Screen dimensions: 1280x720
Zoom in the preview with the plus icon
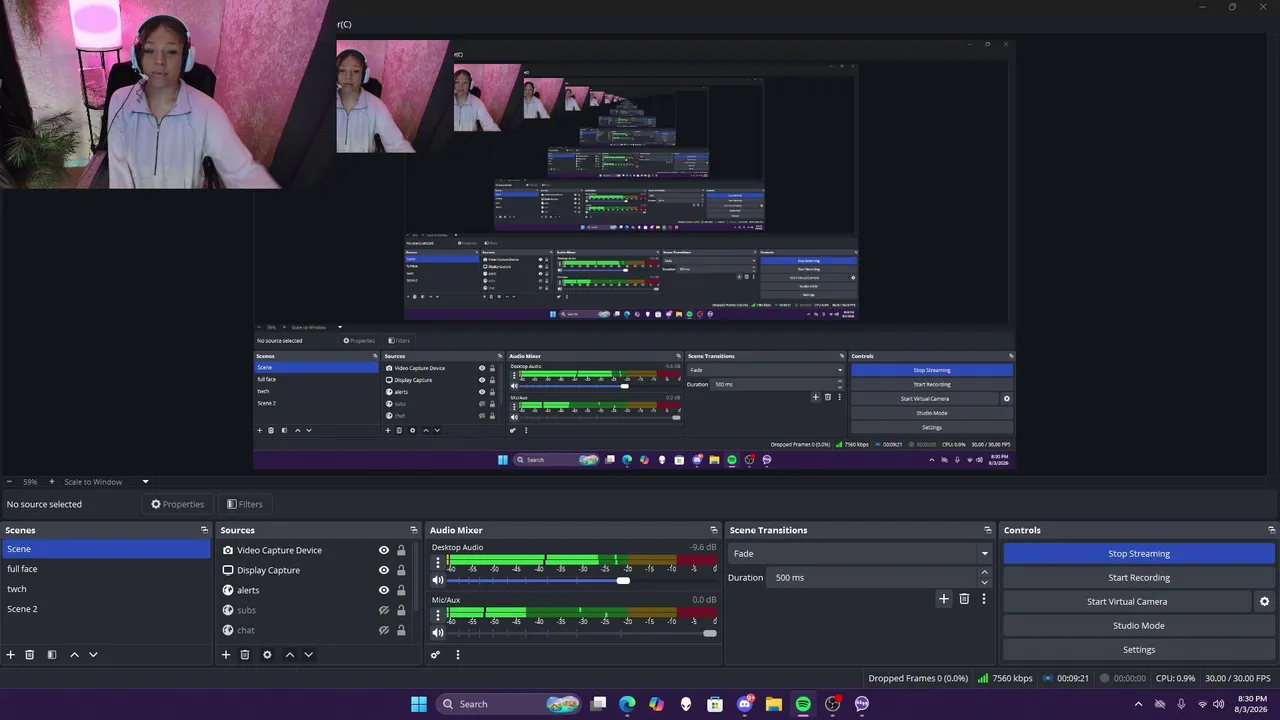pyautogui.click(x=51, y=482)
